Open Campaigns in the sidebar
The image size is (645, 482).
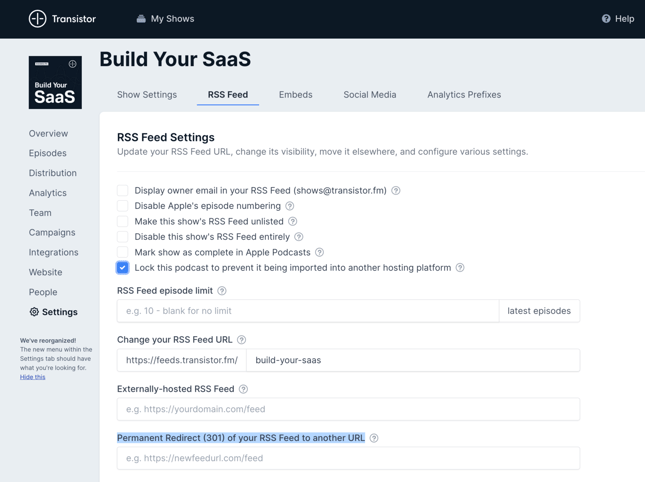pyautogui.click(x=52, y=232)
